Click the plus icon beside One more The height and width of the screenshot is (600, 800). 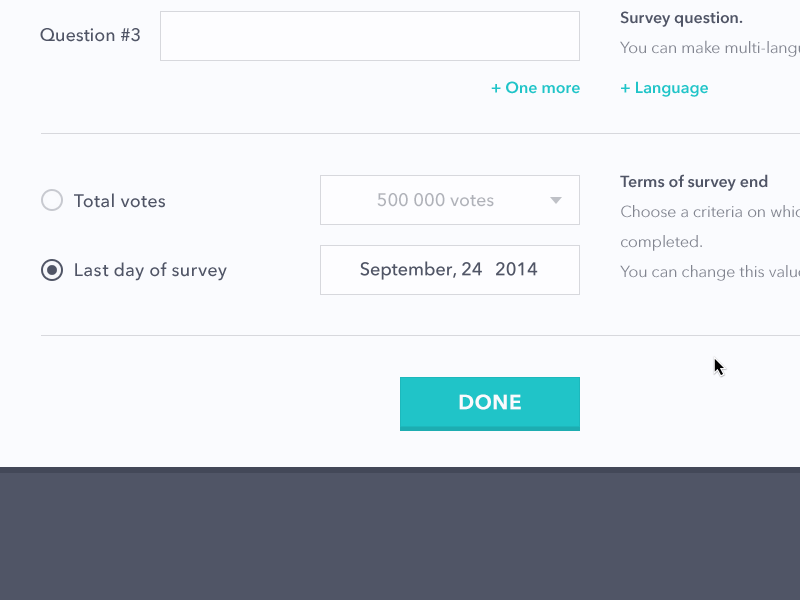[496, 88]
